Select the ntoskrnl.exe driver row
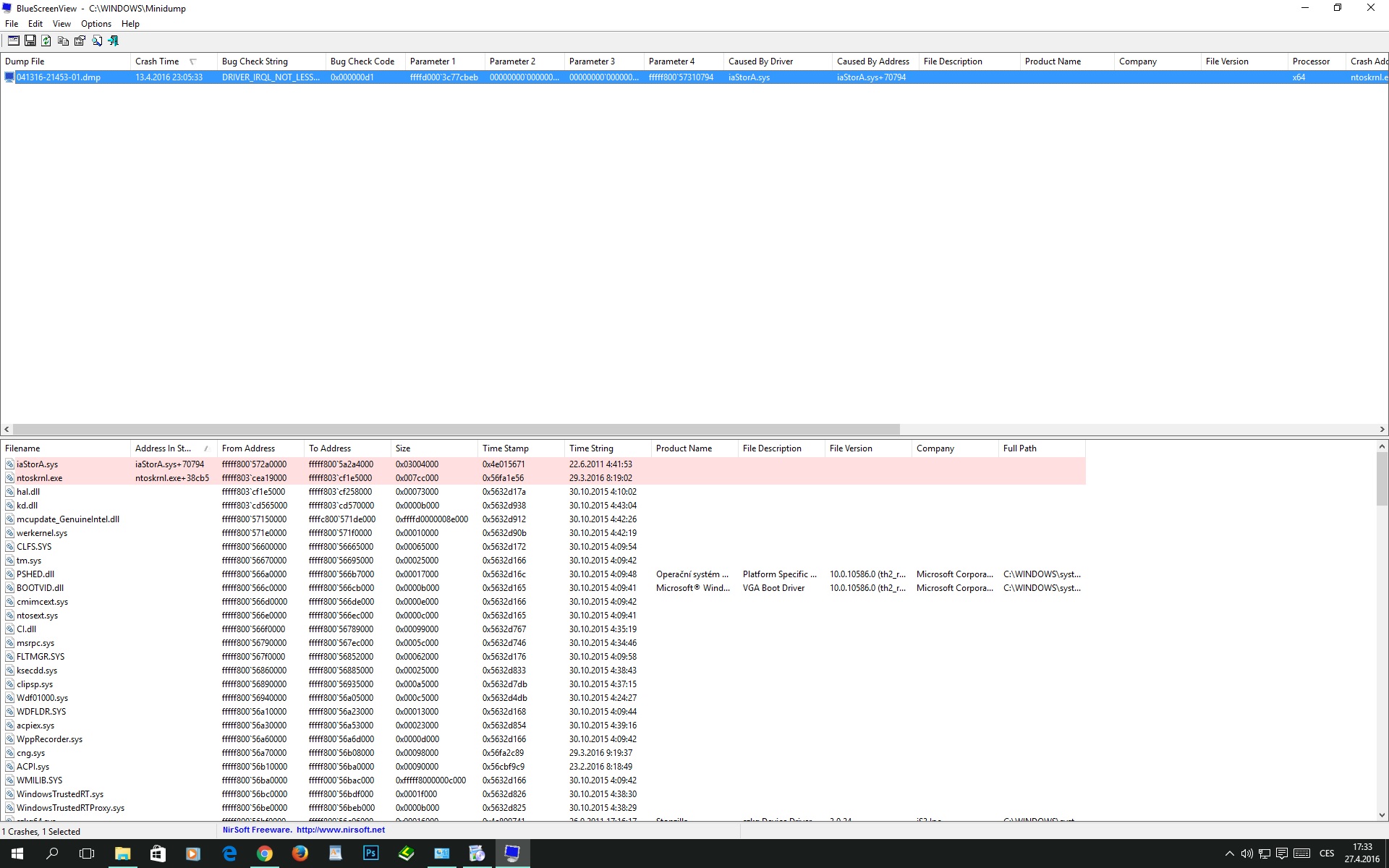1389x868 pixels. (x=40, y=478)
